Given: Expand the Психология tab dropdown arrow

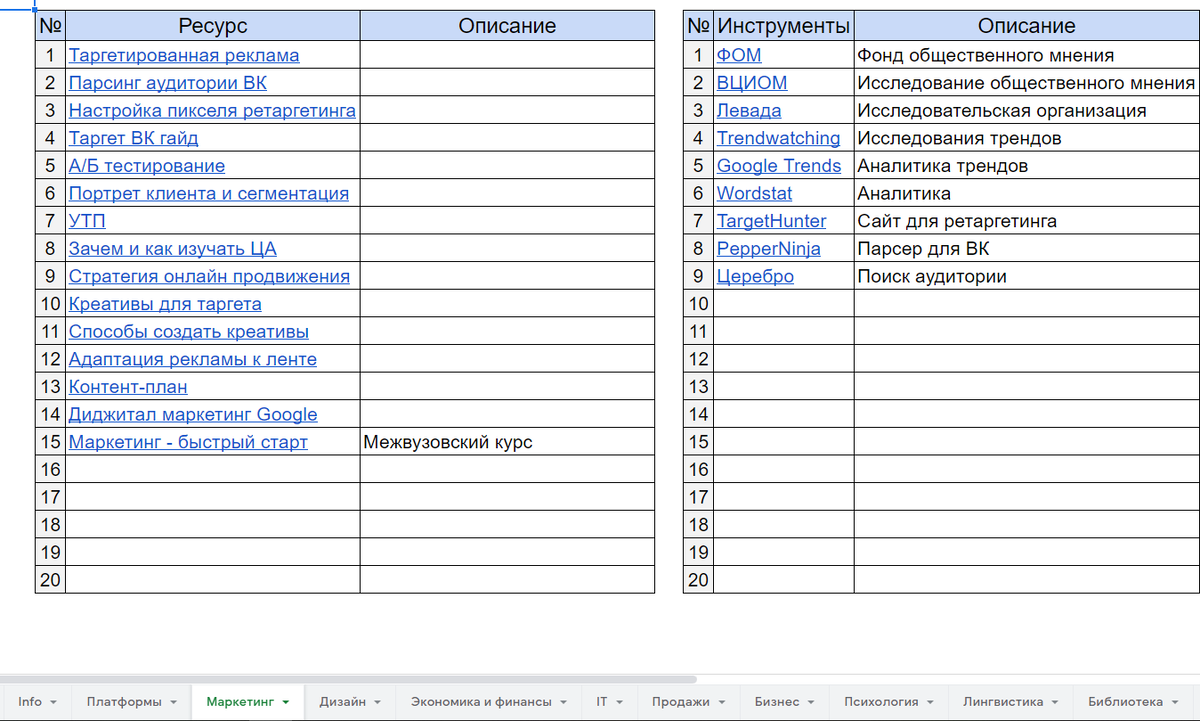Looking at the screenshot, I should pyautogui.click(x=931, y=703).
